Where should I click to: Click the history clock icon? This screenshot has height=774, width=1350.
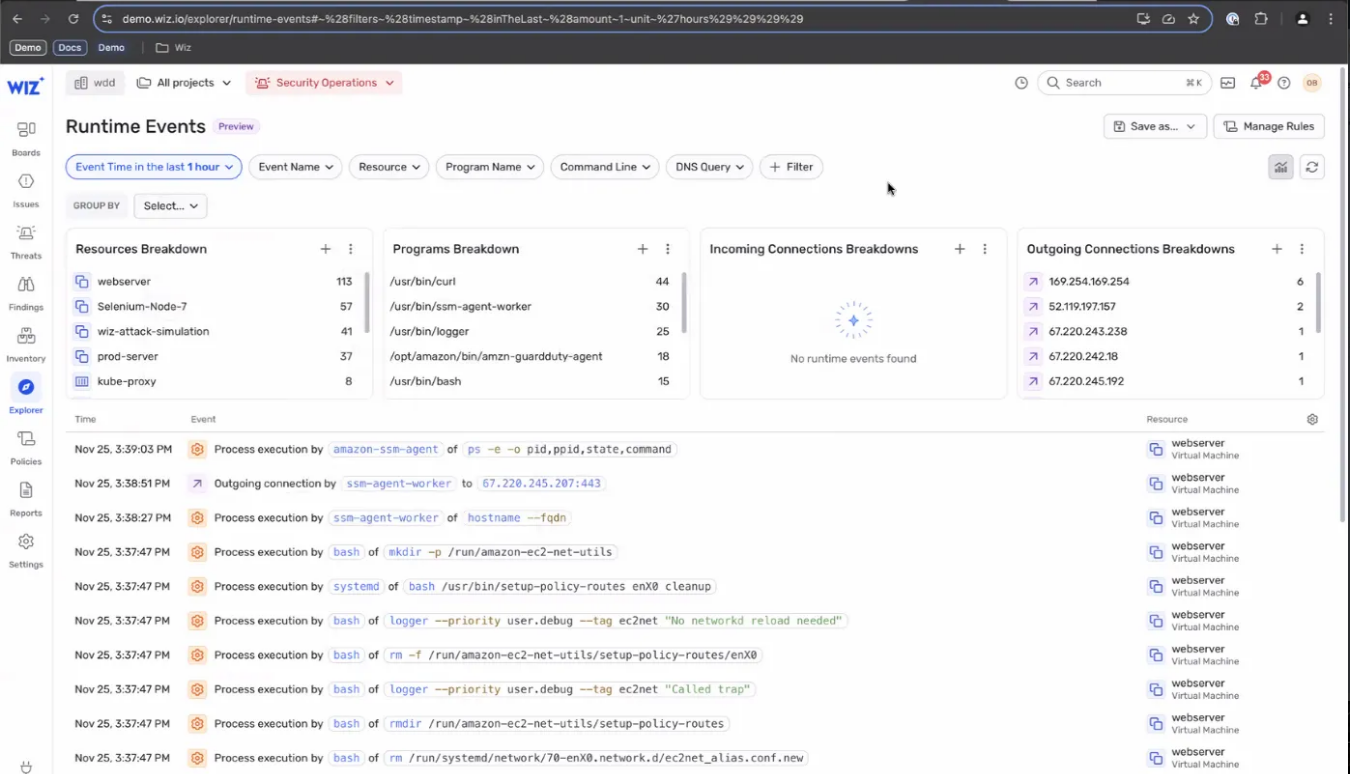click(x=1021, y=83)
